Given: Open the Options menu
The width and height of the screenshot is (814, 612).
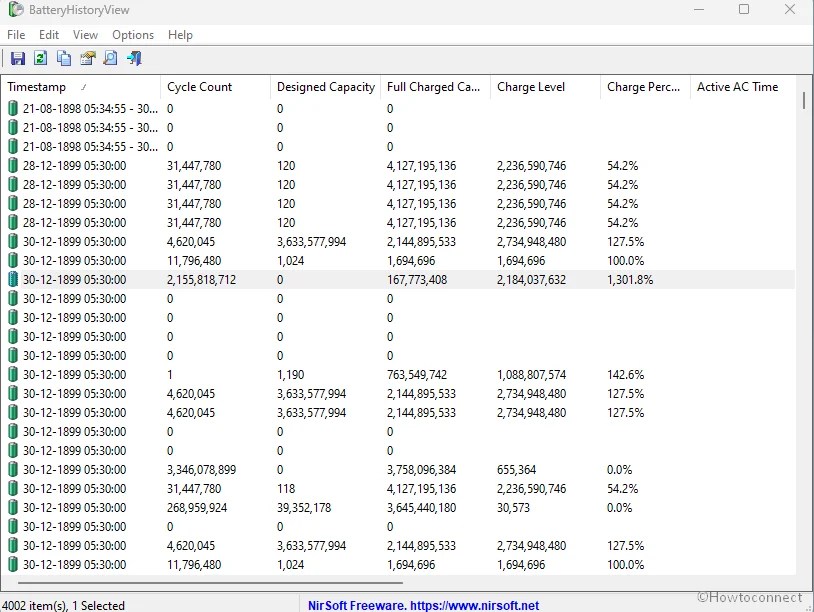Looking at the screenshot, I should coord(133,34).
